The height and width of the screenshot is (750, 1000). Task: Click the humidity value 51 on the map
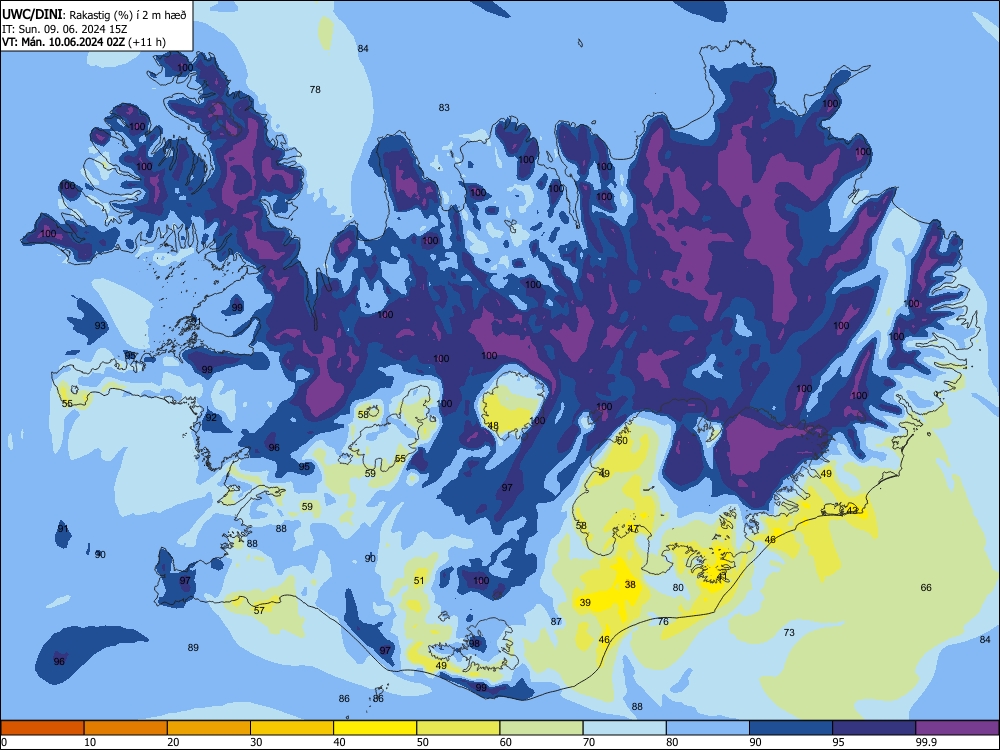pyautogui.click(x=418, y=581)
